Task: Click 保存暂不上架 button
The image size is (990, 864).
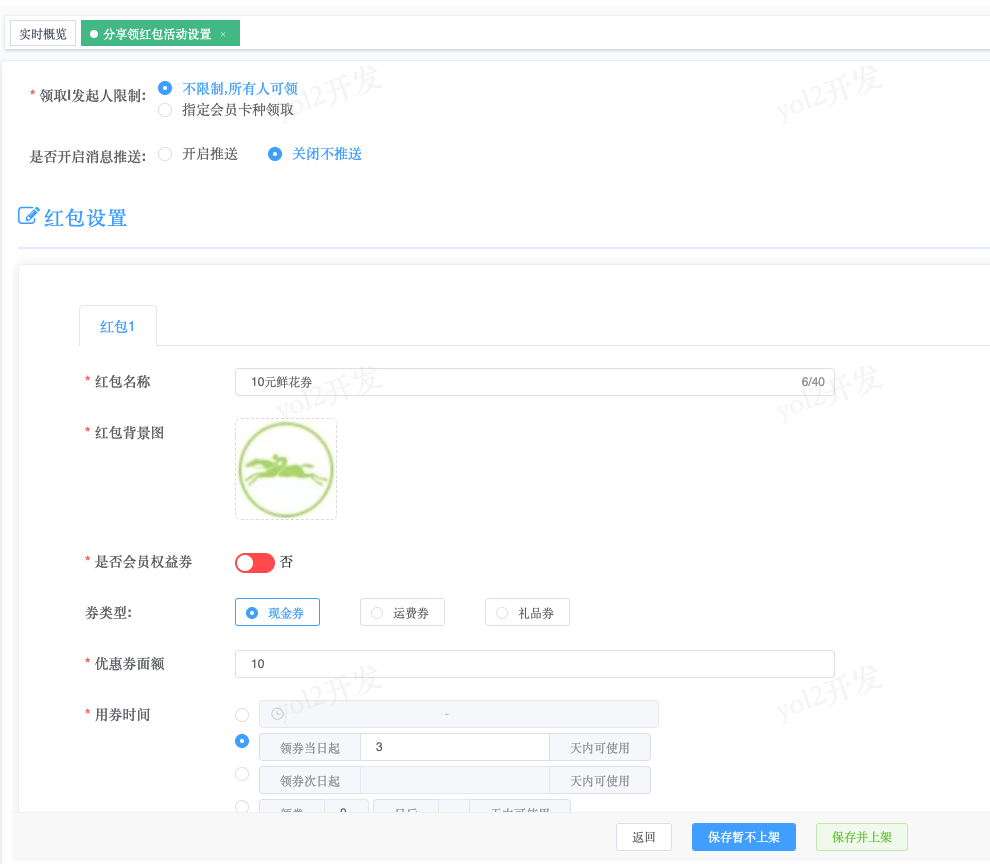Action: [744, 837]
